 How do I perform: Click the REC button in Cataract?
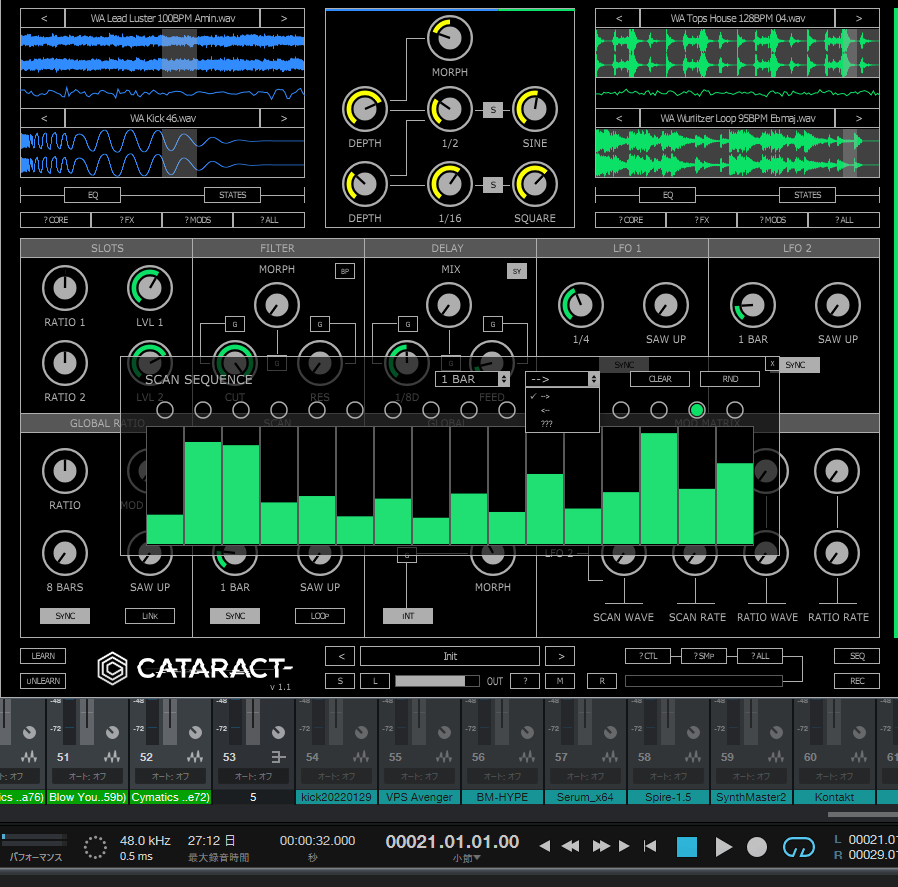(x=857, y=681)
